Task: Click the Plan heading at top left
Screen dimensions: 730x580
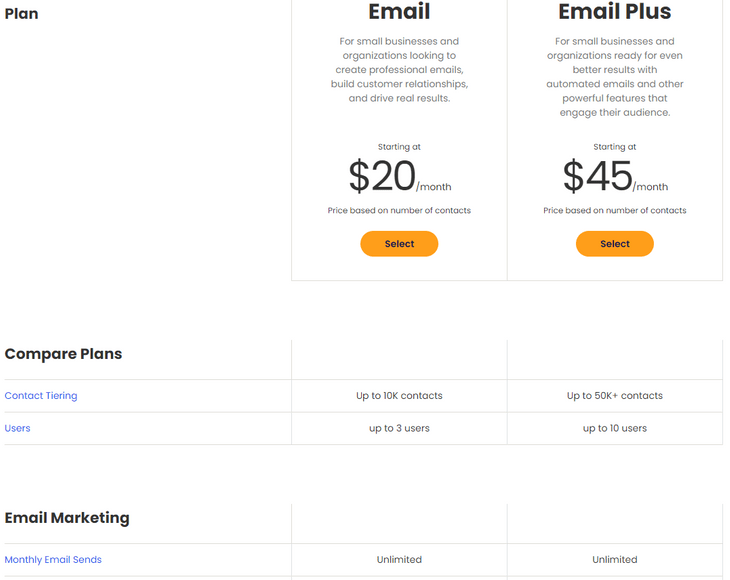Action: coord(22,14)
